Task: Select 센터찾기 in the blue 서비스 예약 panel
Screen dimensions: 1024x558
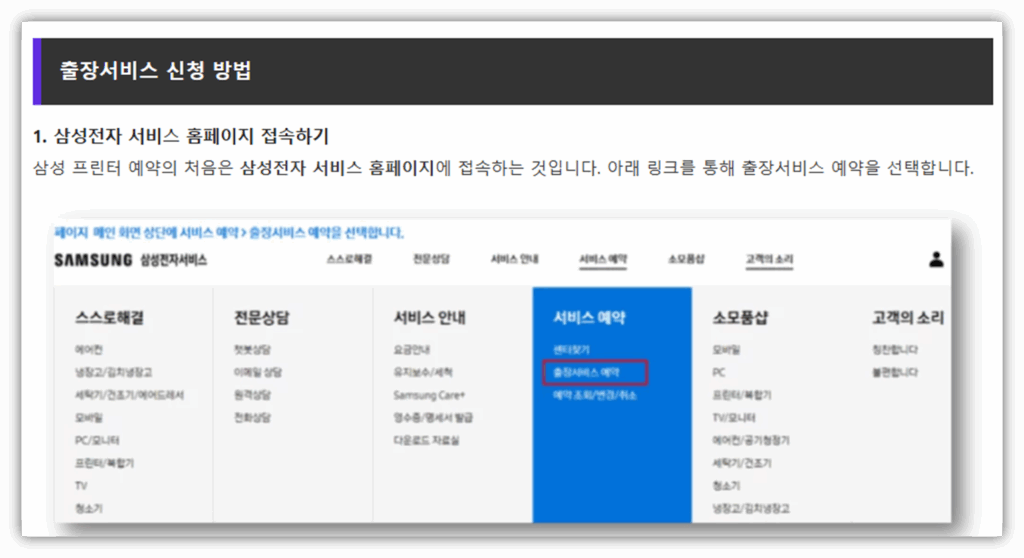Action: coord(571,350)
